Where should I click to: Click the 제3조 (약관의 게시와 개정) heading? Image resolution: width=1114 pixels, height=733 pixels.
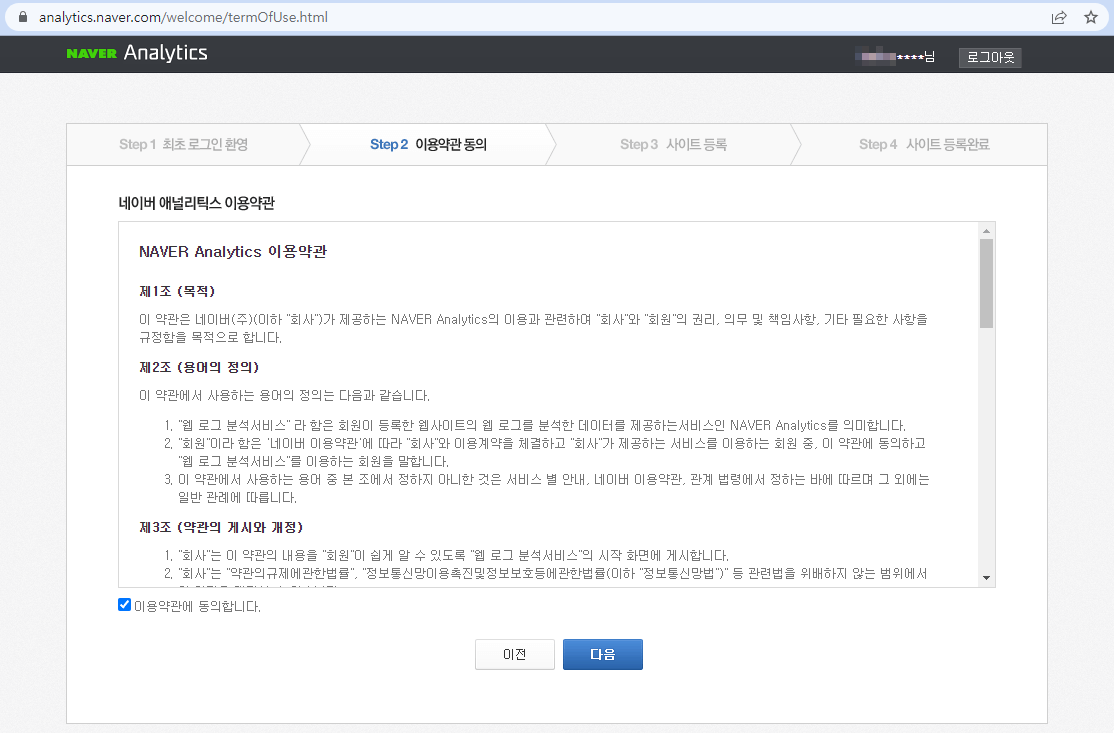(x=221, y=527)
